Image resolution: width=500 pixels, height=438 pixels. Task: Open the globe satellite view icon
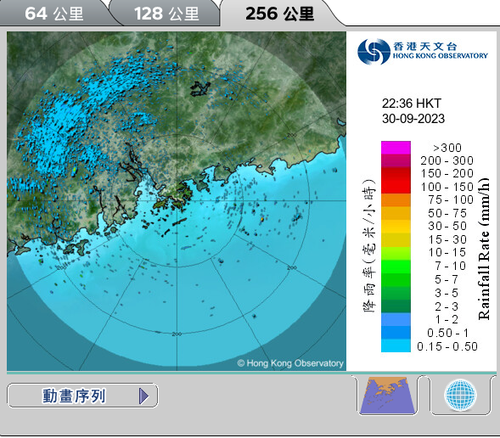coord(460,395)
